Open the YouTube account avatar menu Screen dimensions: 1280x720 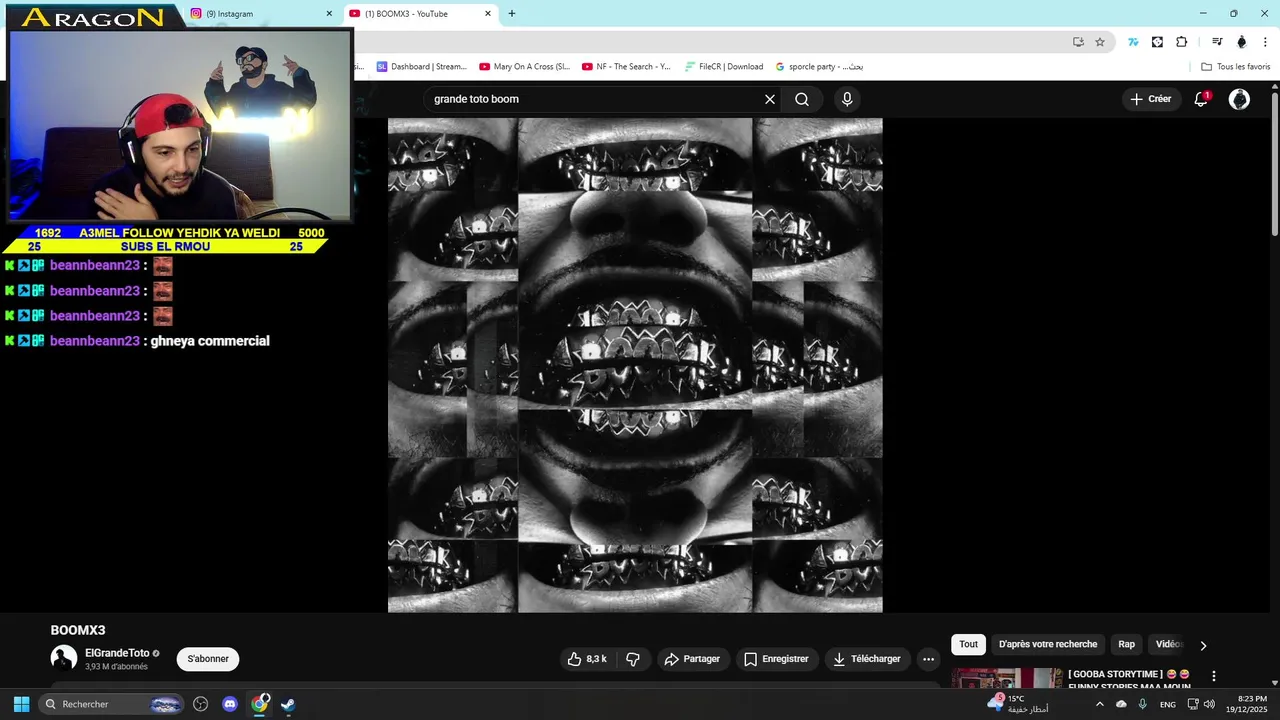[x=1239, y=99]
